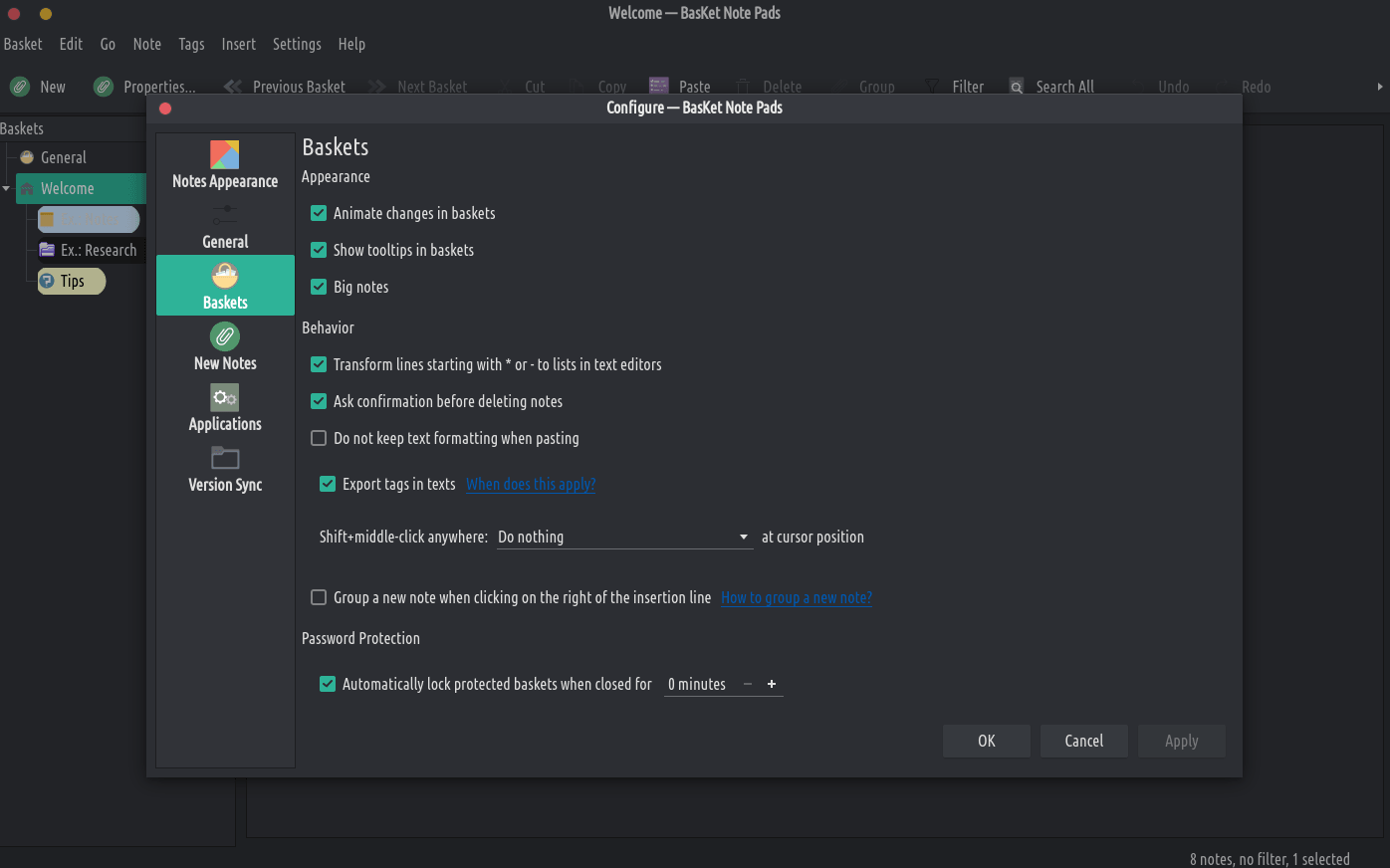Select the Version Sync folder icon
The width and height of the screenshot is (1390, 868).
pyautogui.click(x=225, y=458)
